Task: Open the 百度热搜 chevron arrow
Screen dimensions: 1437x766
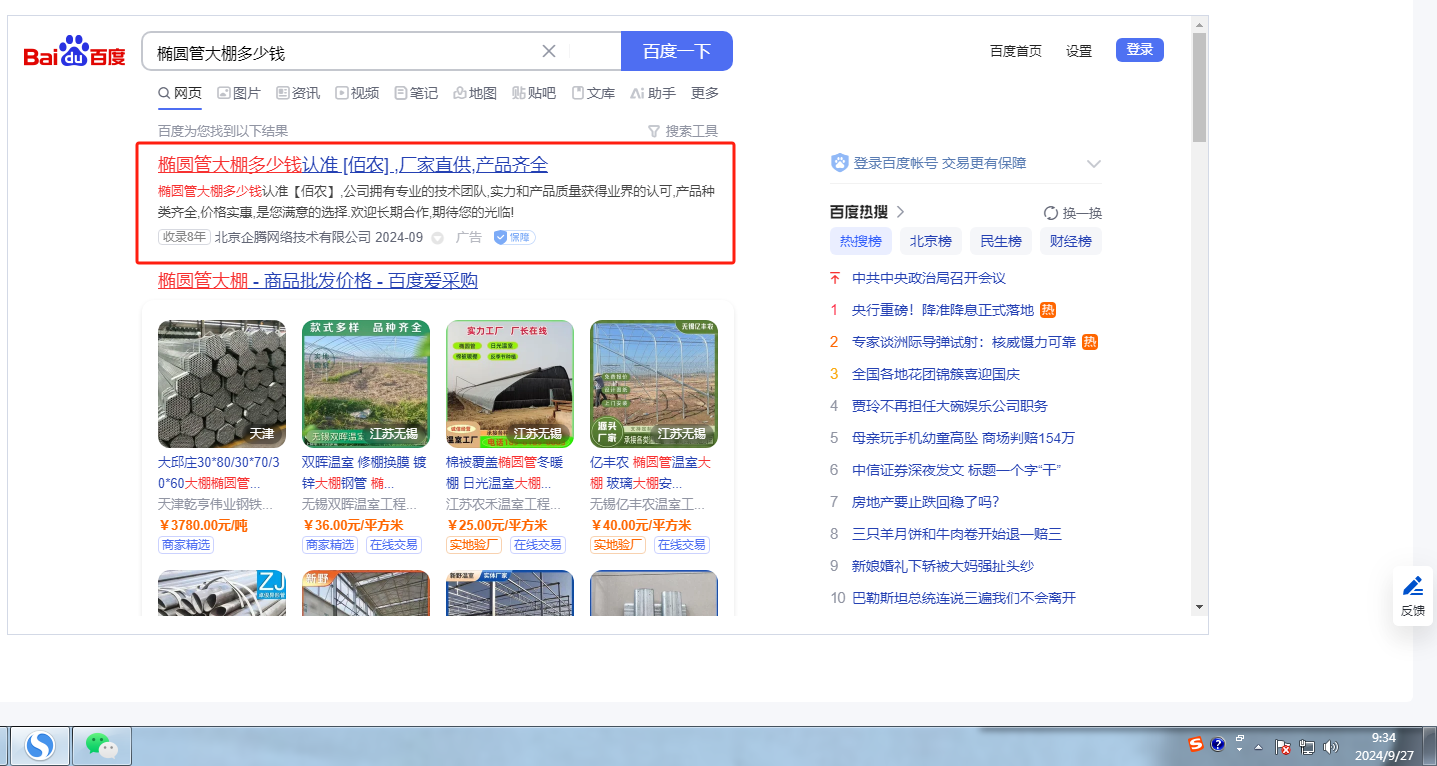Action: tap(900, 212)
